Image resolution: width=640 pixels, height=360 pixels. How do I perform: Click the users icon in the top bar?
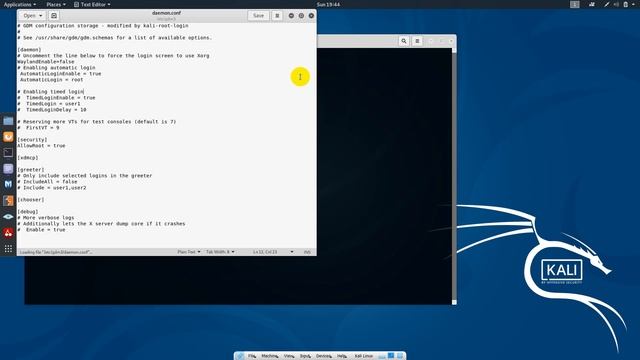point(592,4)
